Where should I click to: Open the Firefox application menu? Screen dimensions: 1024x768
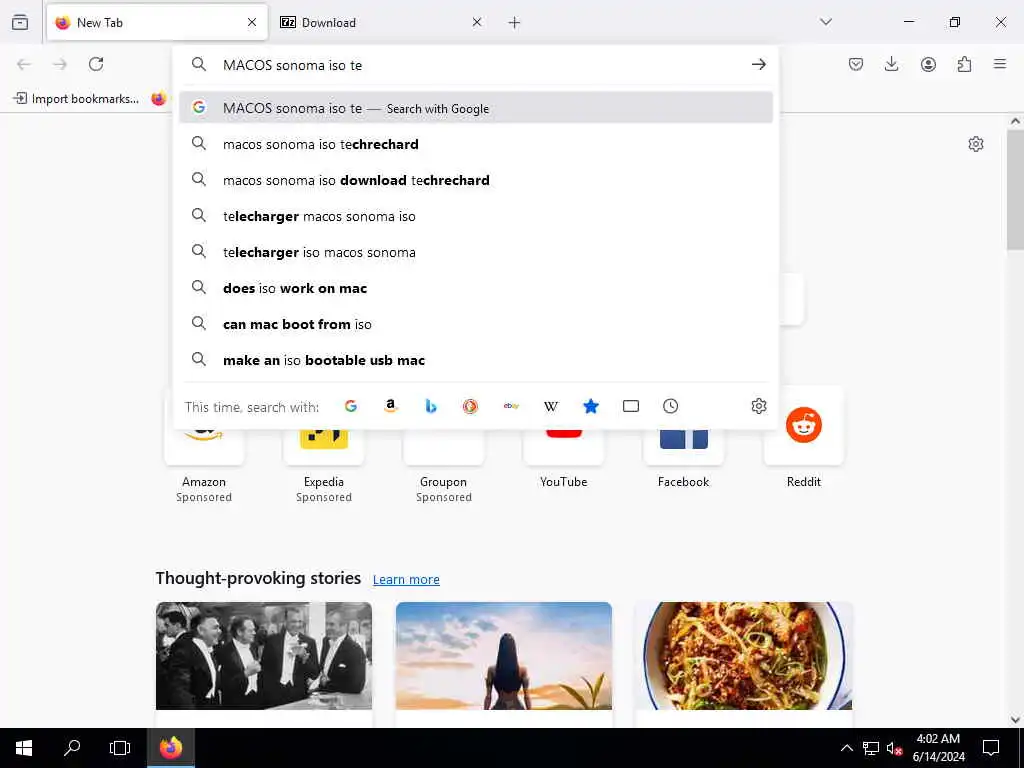click(x=1000, y=64)
